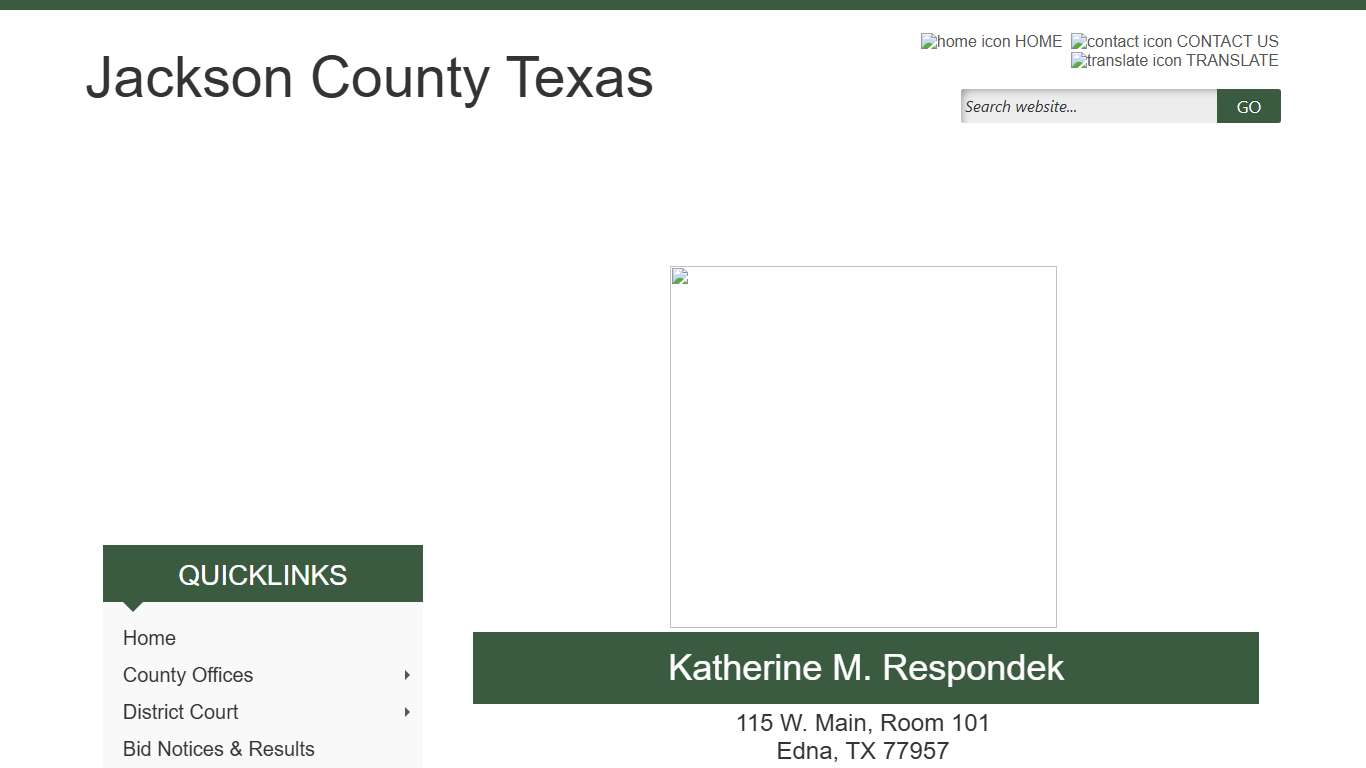The image size is (1366, 768).
Task: Select District Court in Quicklinks menu
Action: (x=180, y=712)
